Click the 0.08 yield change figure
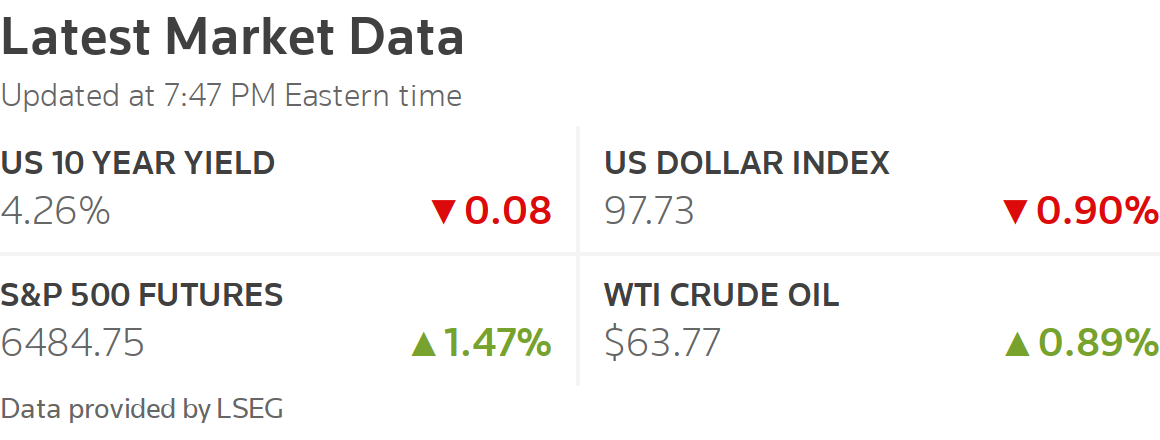Screen dimensions: 1160x440 [x=508, y=211]
